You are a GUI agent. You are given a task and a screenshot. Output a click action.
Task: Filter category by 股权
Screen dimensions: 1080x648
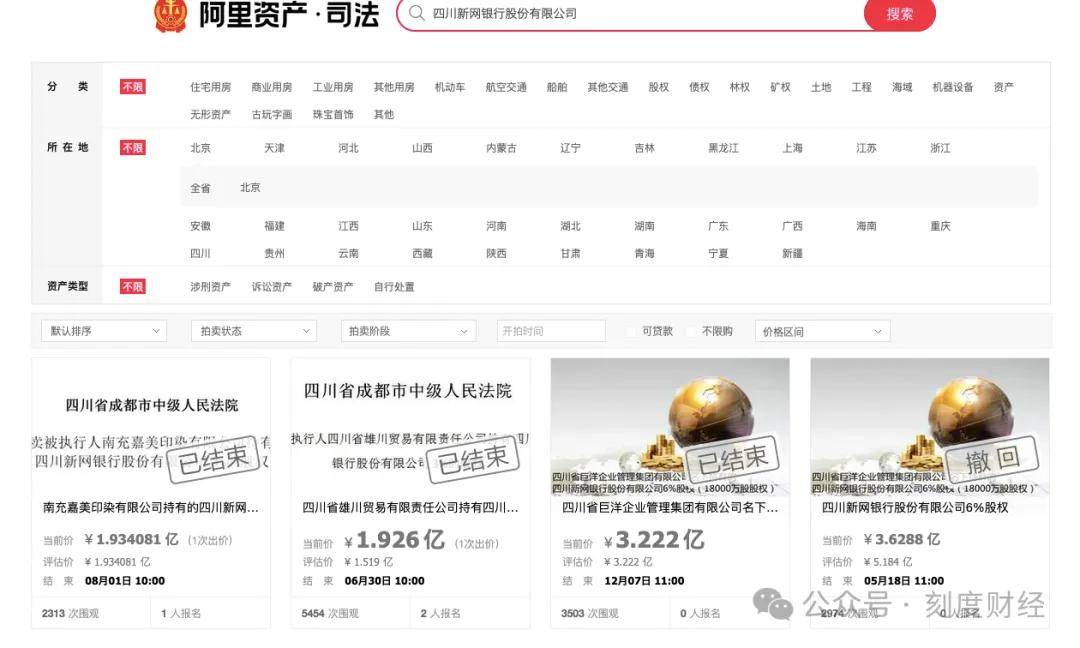point(659,87)
